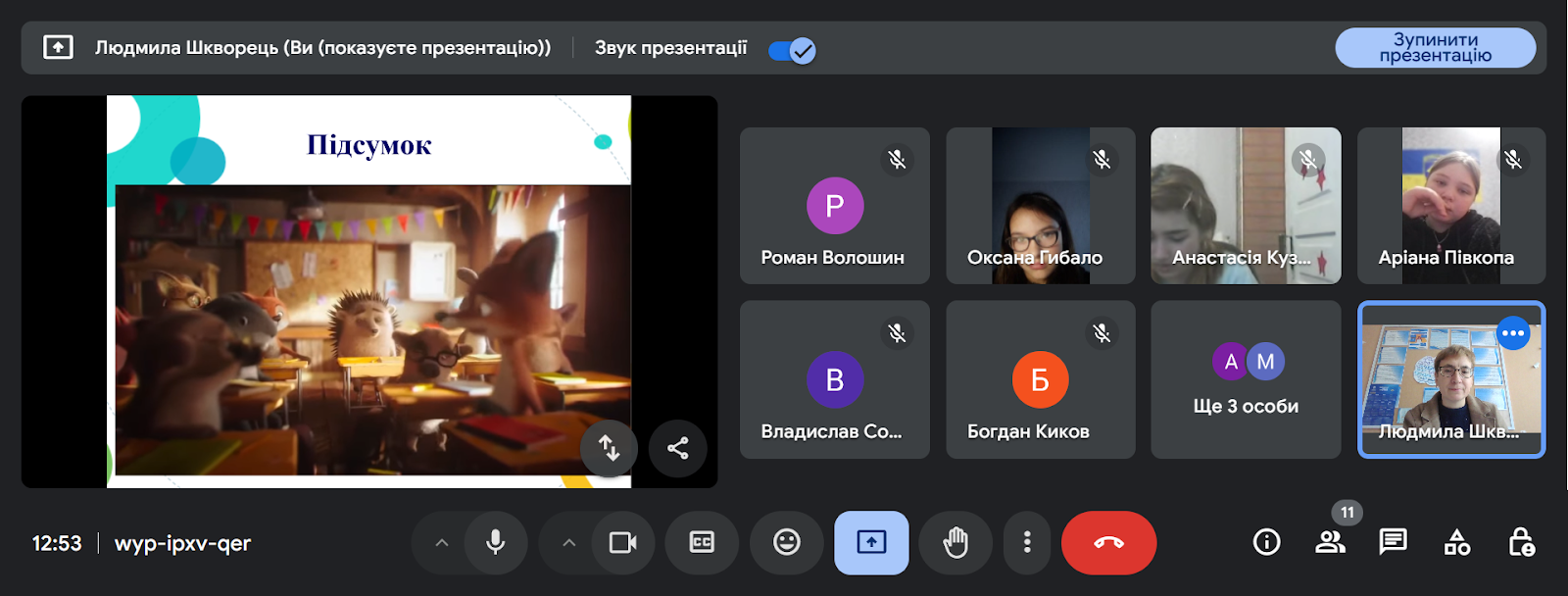Open host controls lock icon
Viewport: 1568px width, 596px height.
pos(1521,542)
